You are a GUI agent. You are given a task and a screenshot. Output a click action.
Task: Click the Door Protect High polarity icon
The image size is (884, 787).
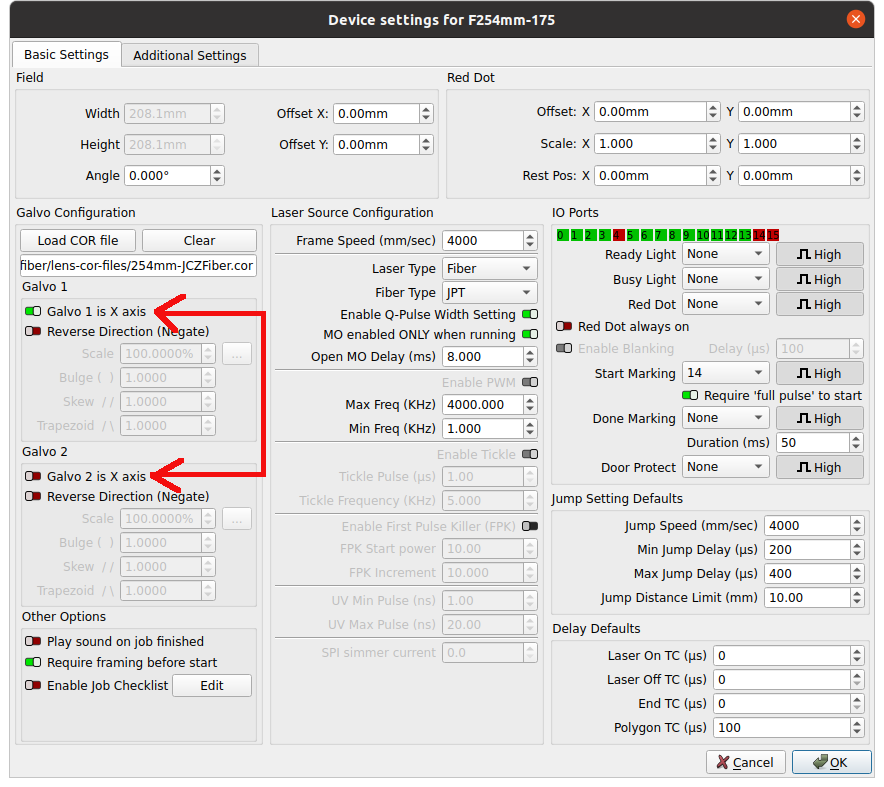tap(819, 467)
